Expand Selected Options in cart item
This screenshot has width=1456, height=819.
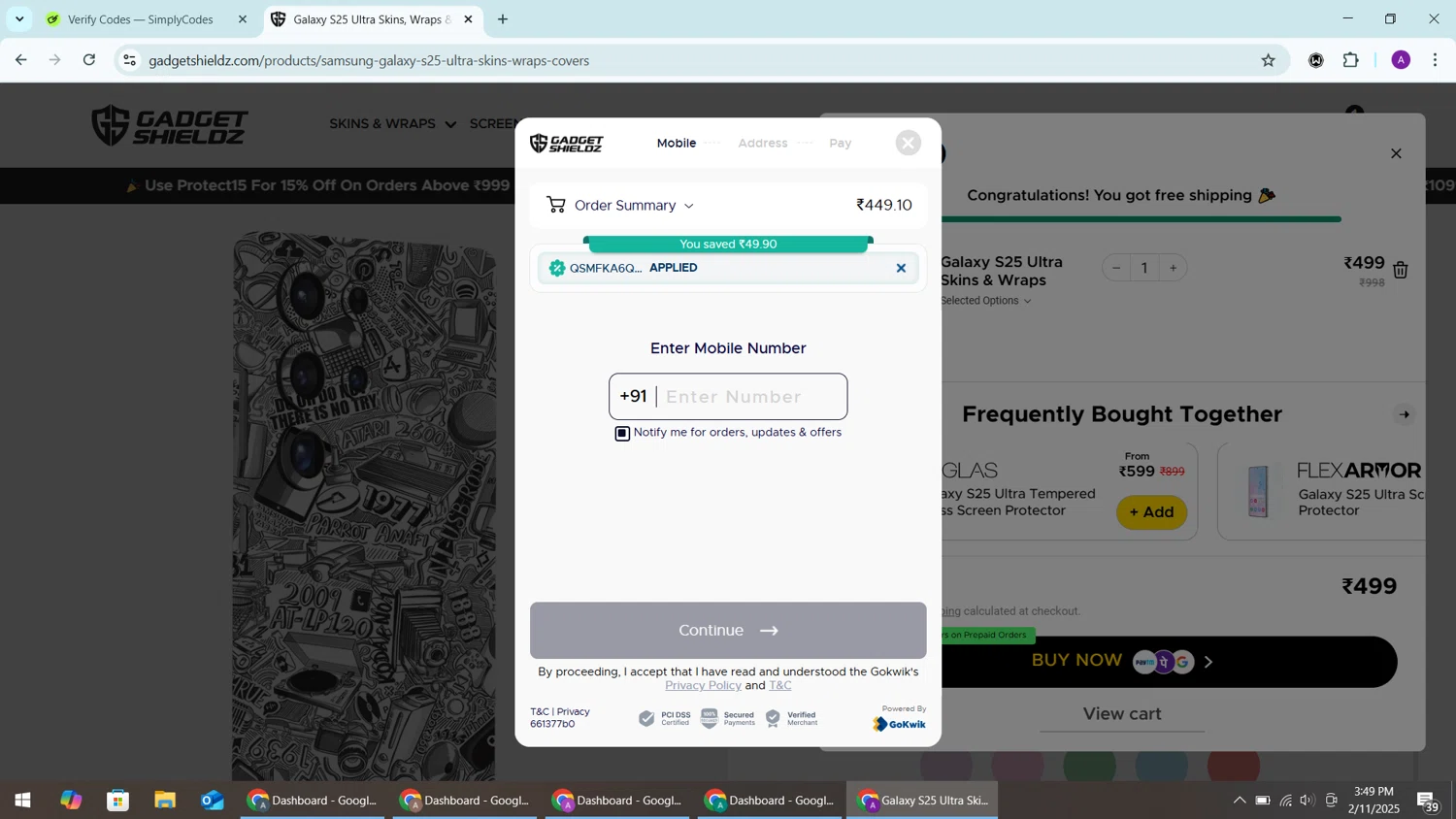coord(985,301)
